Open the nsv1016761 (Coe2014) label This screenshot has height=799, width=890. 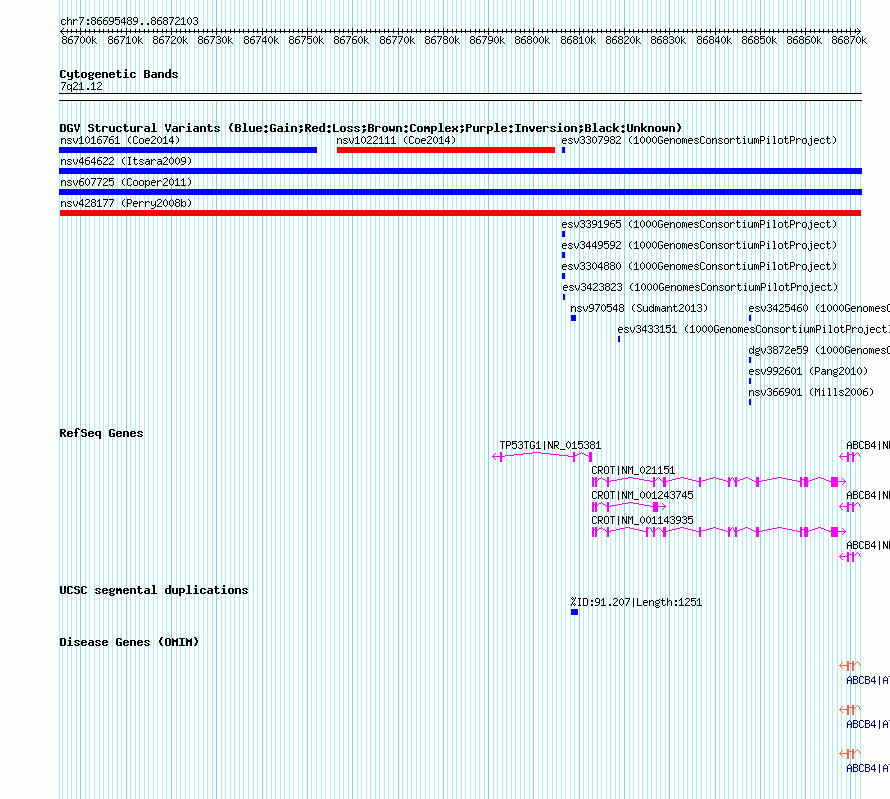pyautogui.click(x=120, y=140)
